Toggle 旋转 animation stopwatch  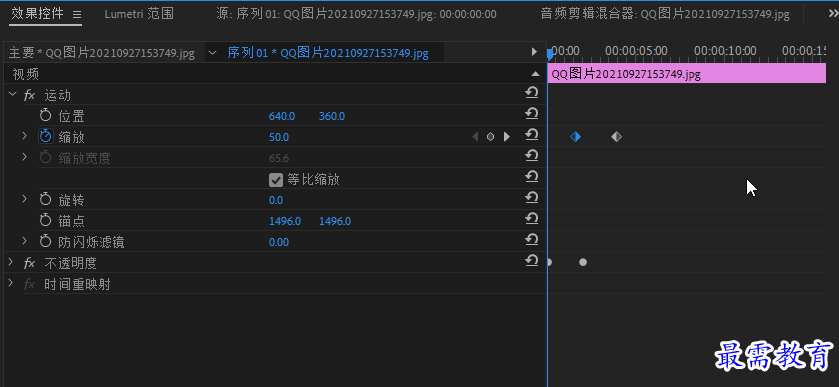coord(46,199)
